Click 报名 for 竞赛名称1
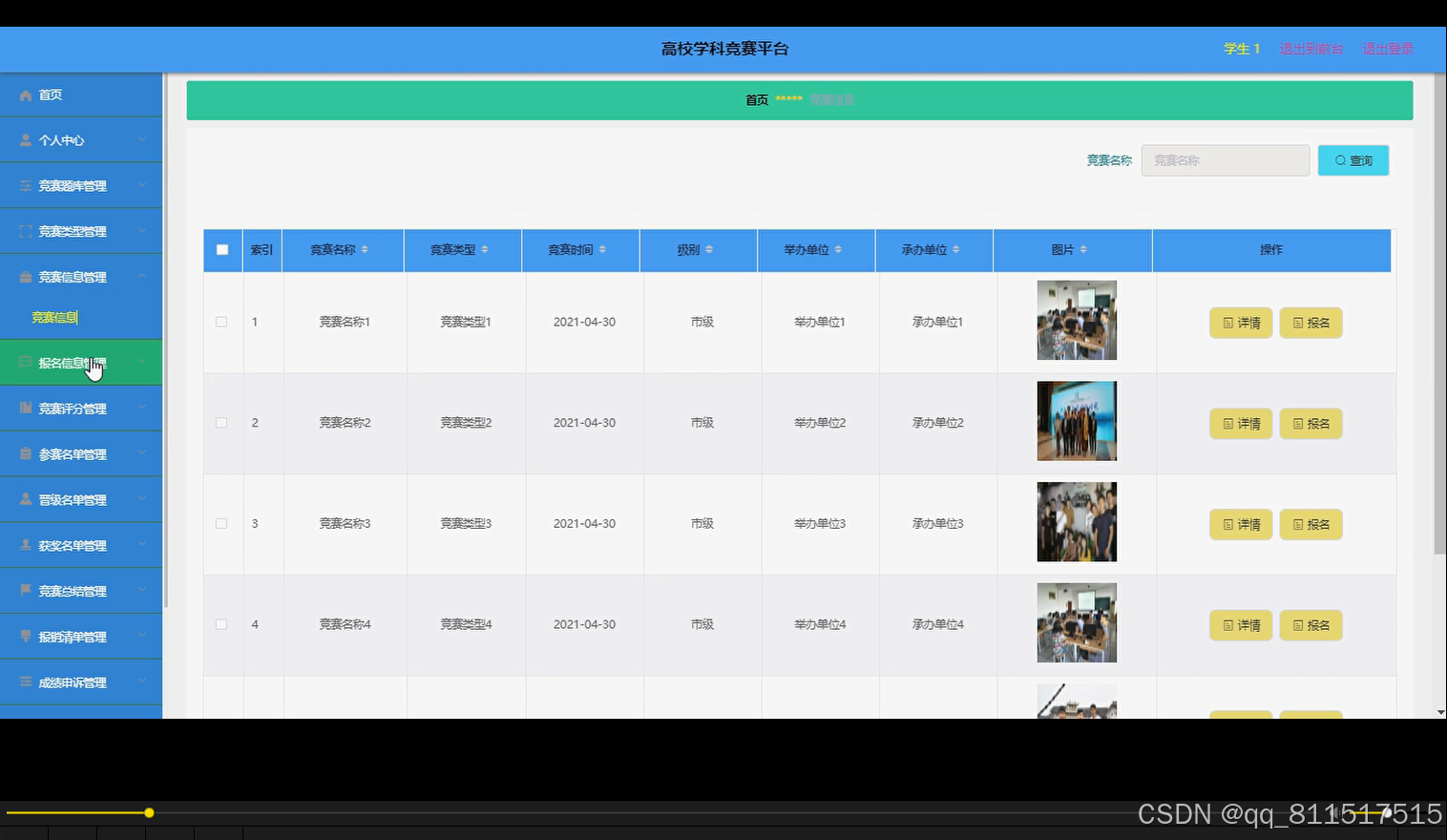 pyautogui.click(x=1311, y=323)
